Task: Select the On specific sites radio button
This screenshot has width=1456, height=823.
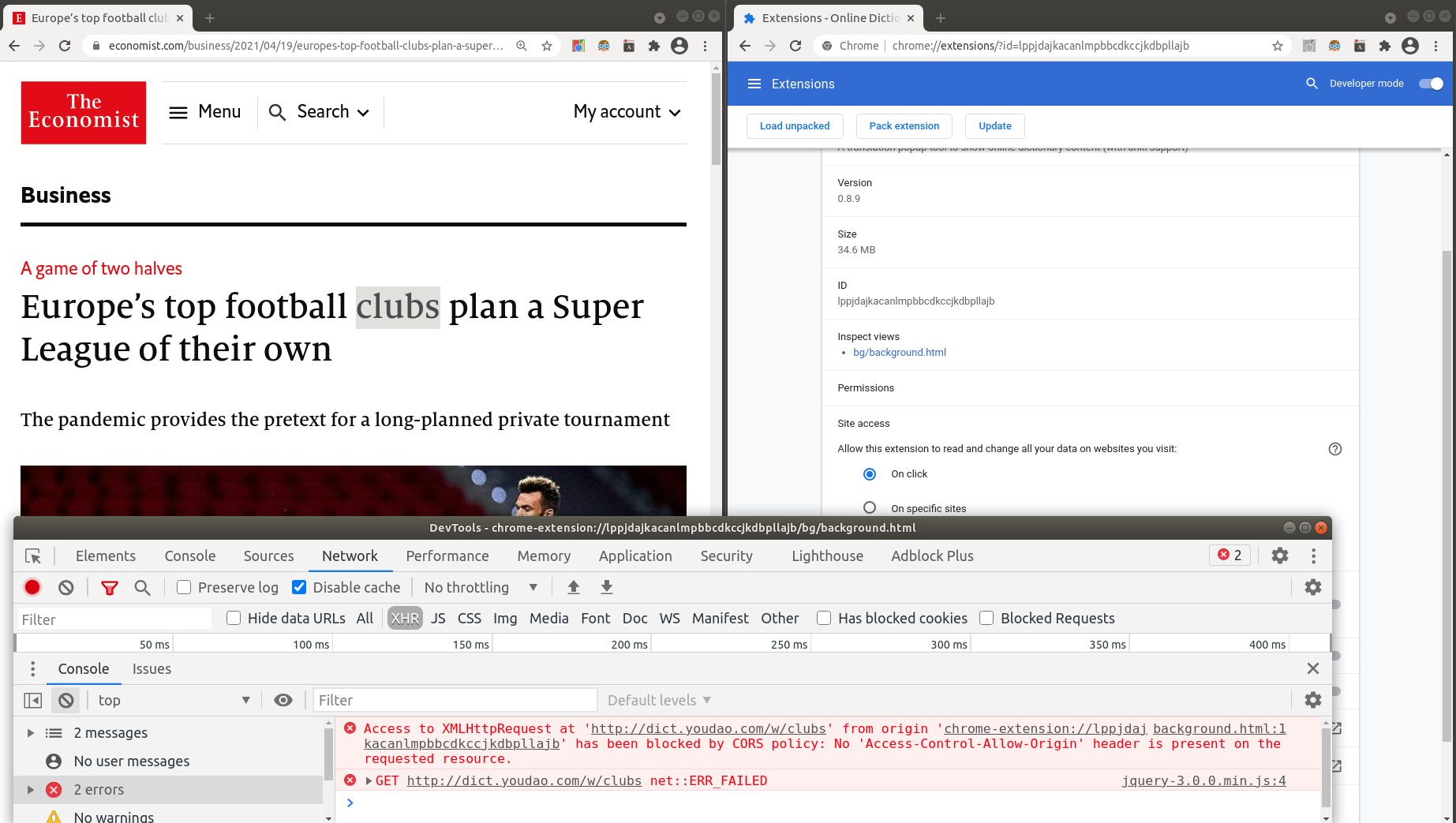Action: (x=870, y=507)
